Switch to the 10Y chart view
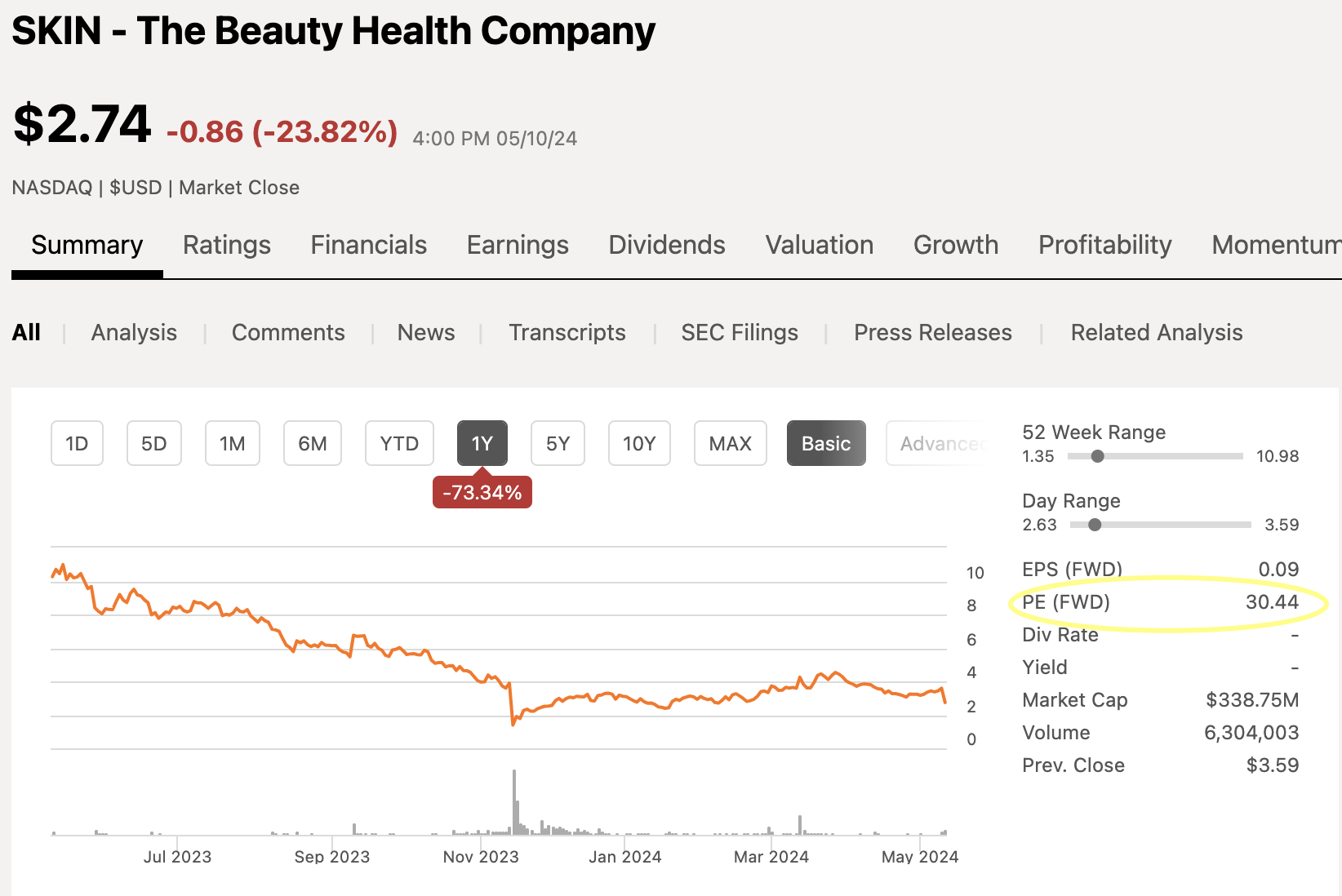 [x=639, y=443]
